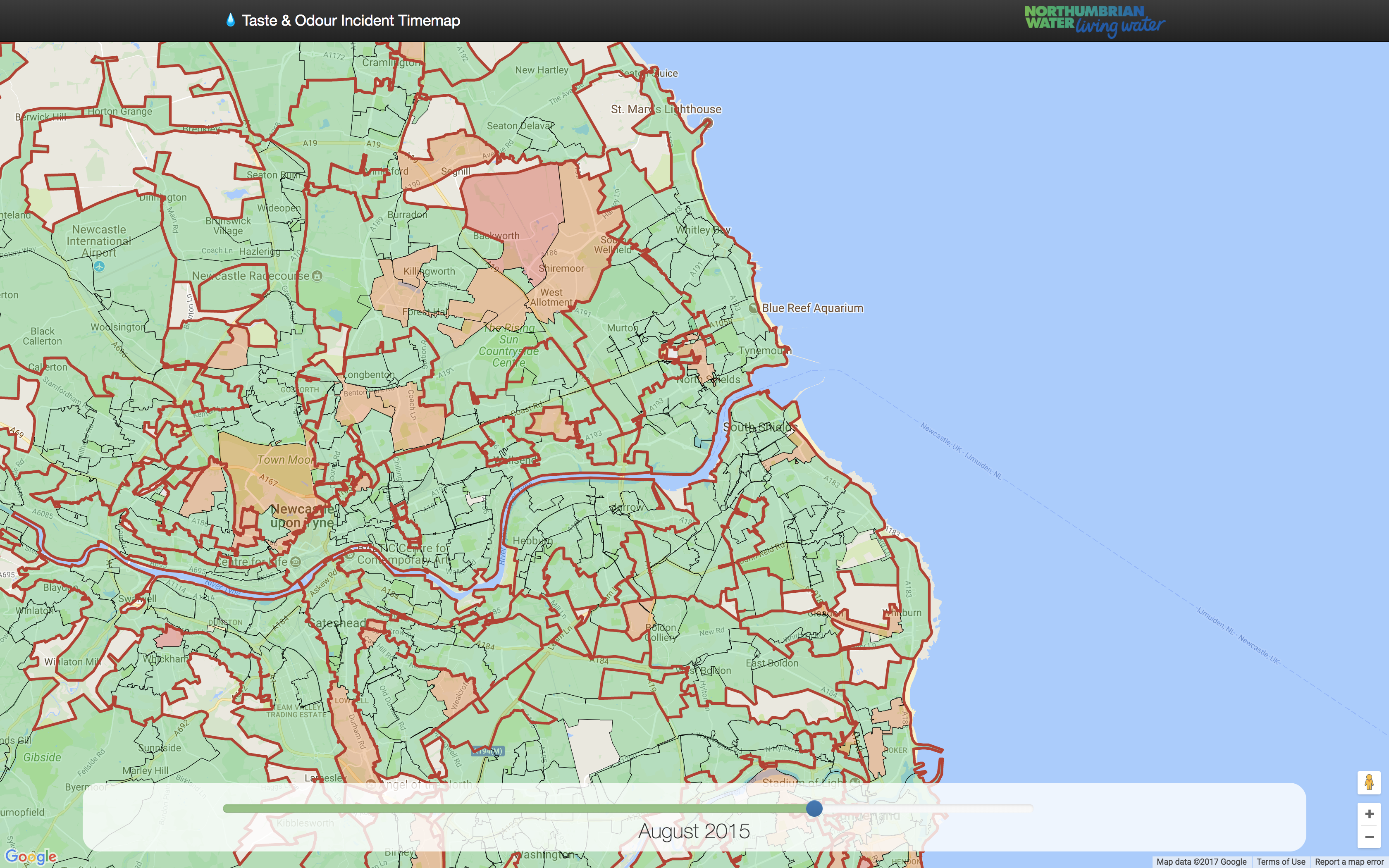Click the Taste & Odour Incident Timemap title
Screen dimensions: 1389x868
click(x=351, y=21)
